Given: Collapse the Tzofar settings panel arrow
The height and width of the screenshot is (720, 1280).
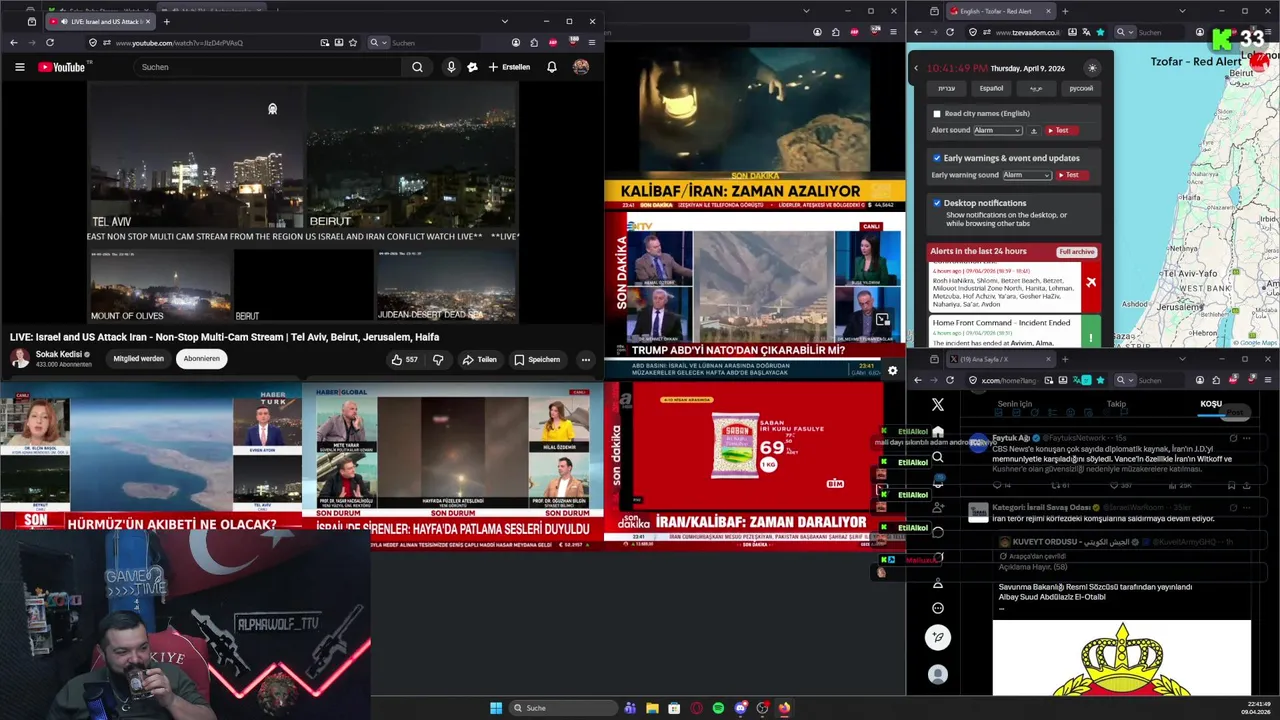Looking at the screenshot, I should click(916, 68).
